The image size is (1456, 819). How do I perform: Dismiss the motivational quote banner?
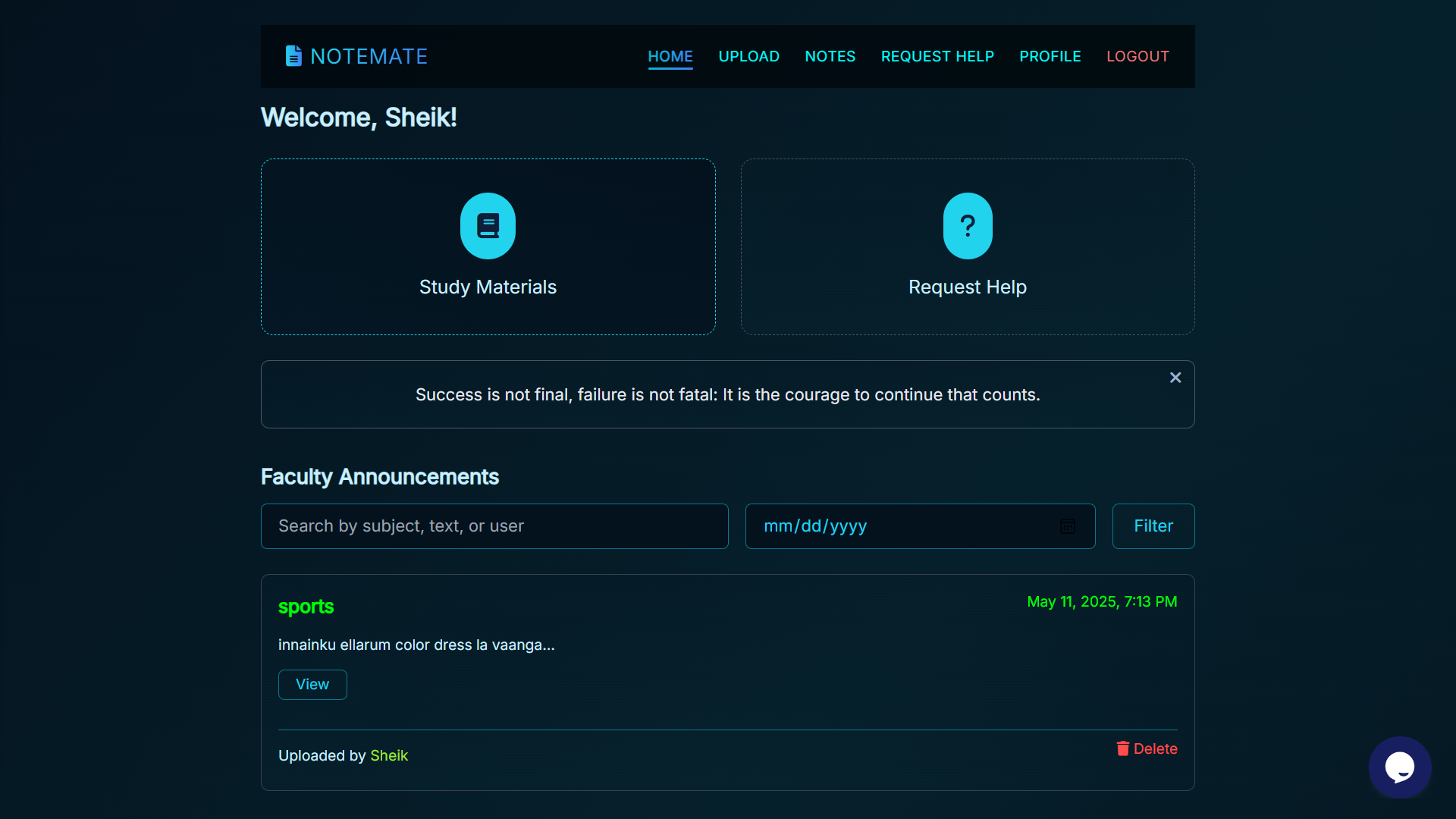(x=1175, y=378)
